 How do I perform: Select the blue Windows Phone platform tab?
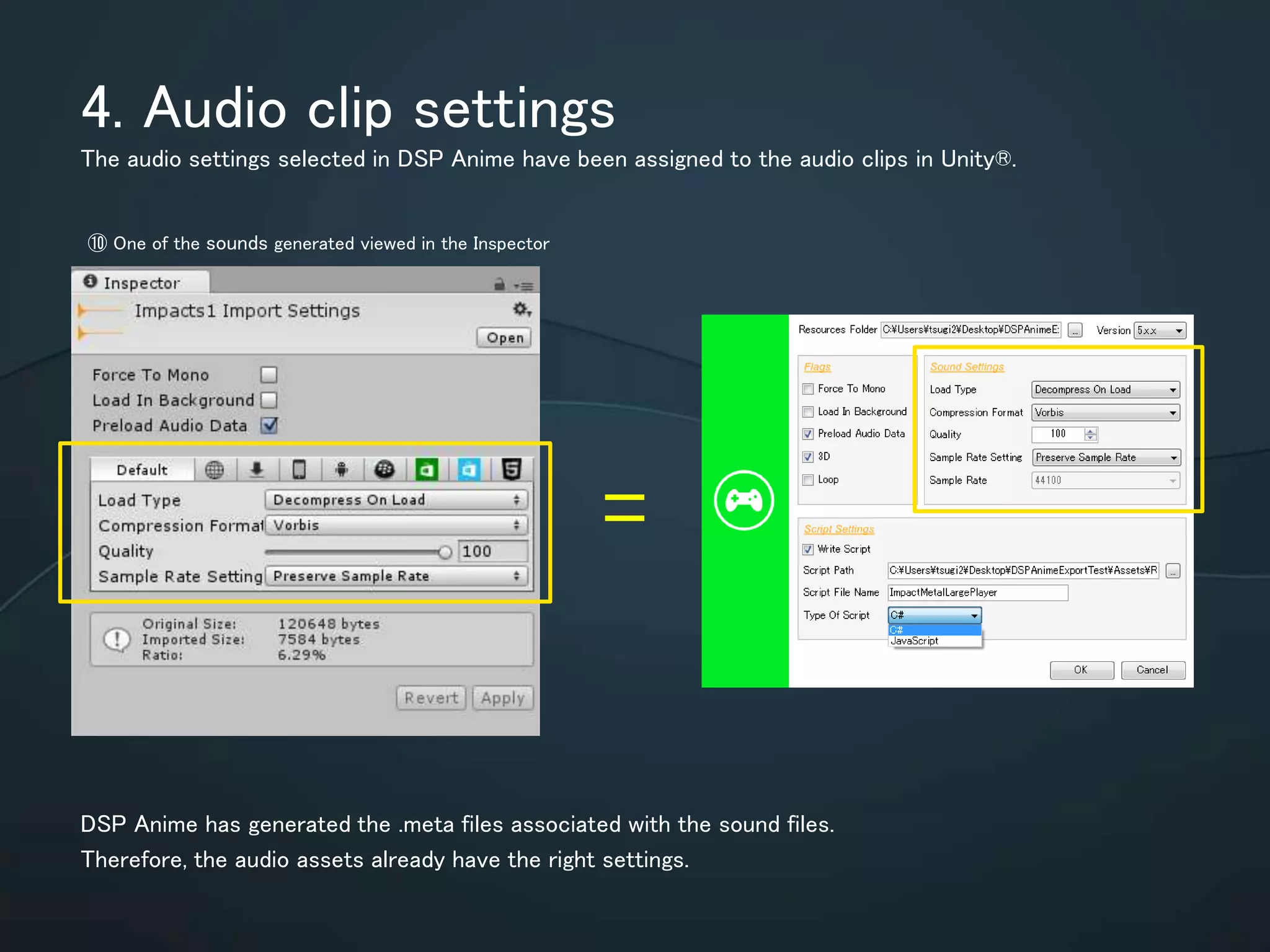pyautogui.click(x=469, y=470)
